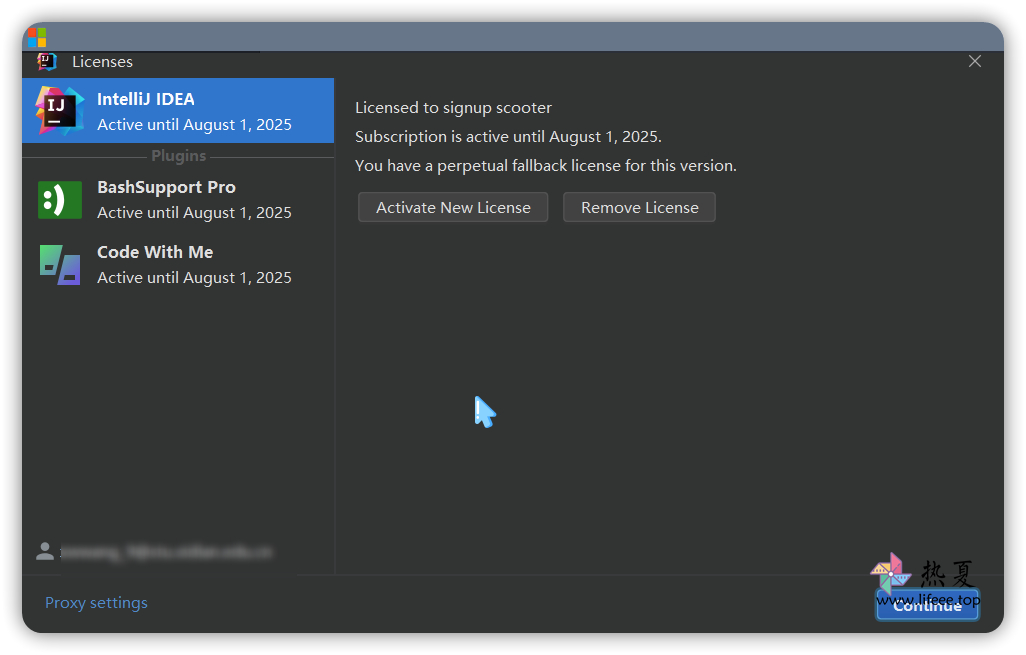Click the Windows logo in the top-left corner

pyautogui.click(x=37, y=38)
